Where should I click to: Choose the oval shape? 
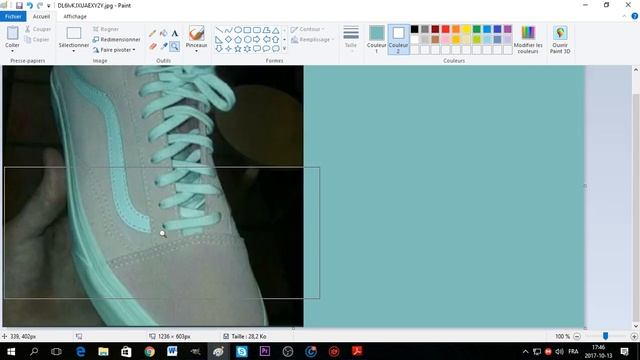pos(238,30)
